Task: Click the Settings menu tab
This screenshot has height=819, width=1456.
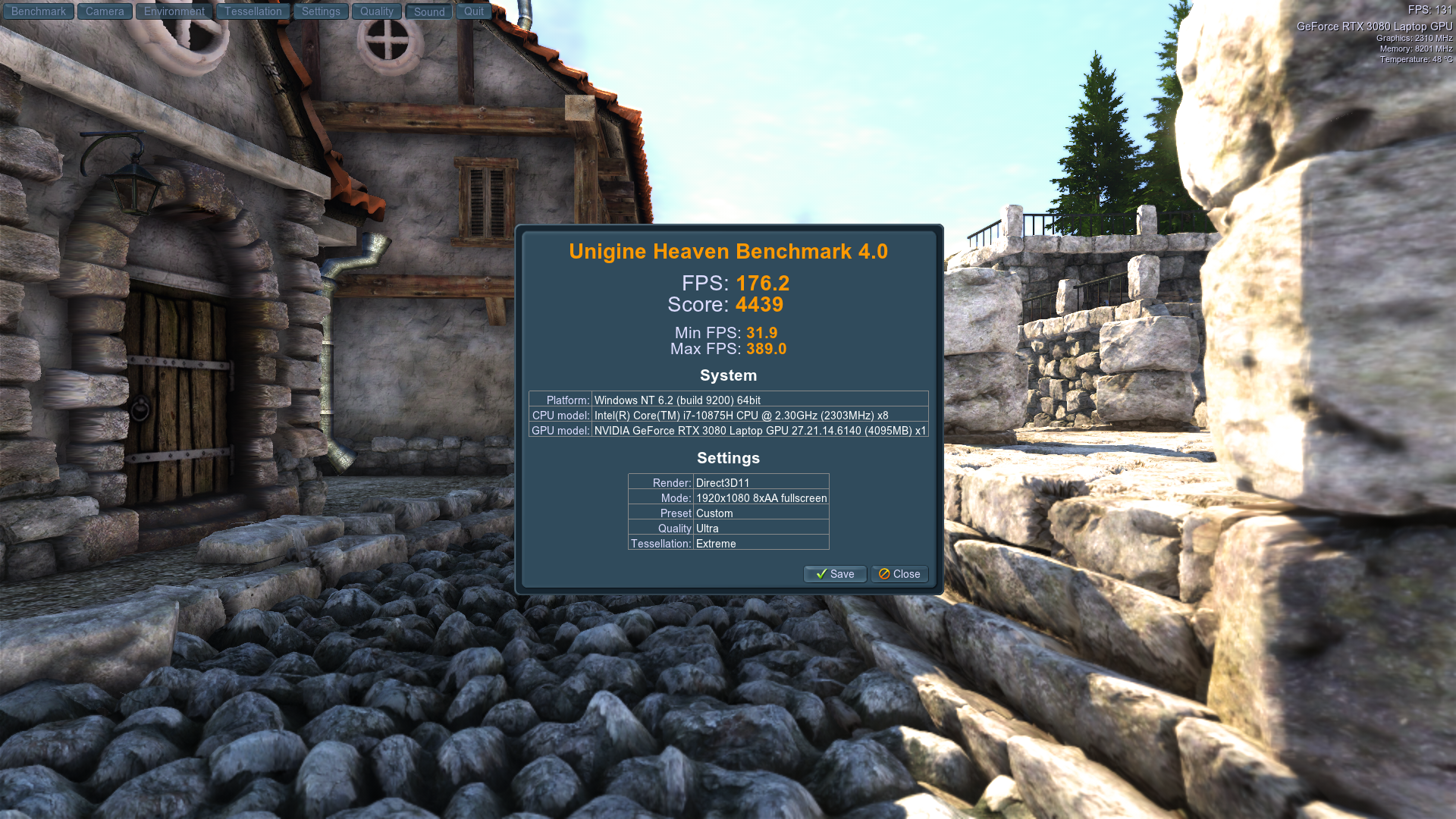Action: pyautogui.click(x=320, y=11)
